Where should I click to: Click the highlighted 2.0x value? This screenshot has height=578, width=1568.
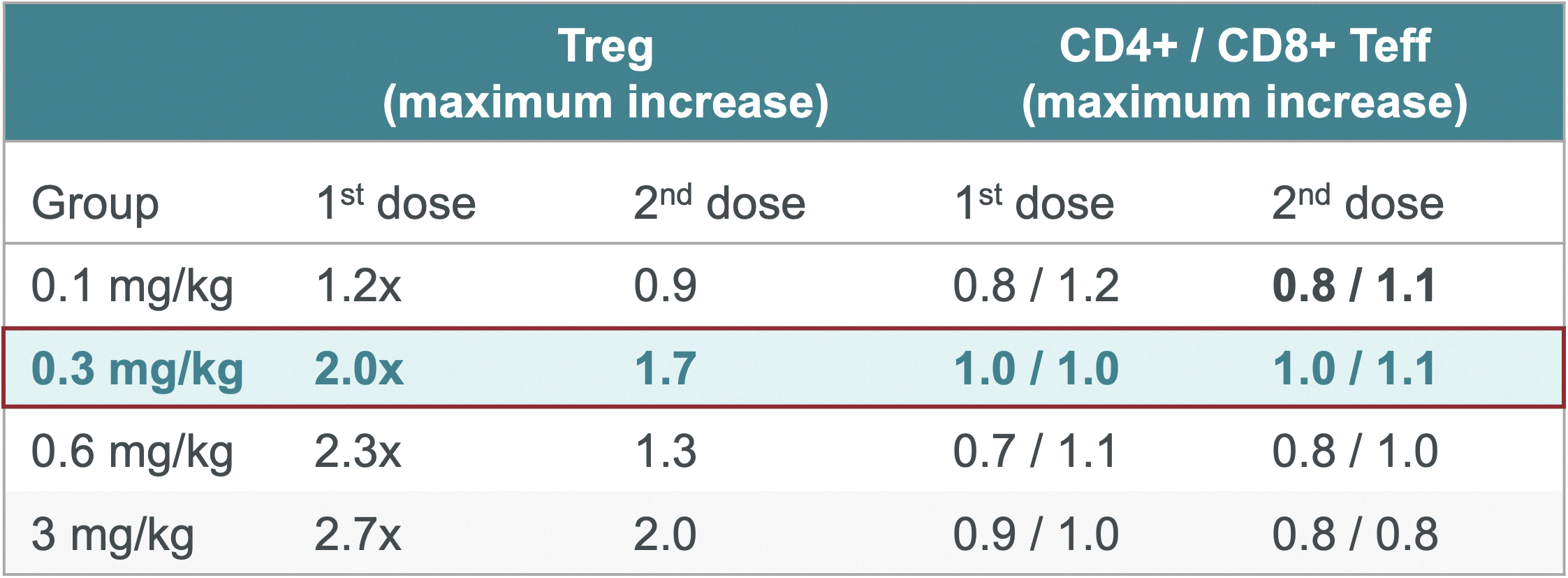[359, 368]
